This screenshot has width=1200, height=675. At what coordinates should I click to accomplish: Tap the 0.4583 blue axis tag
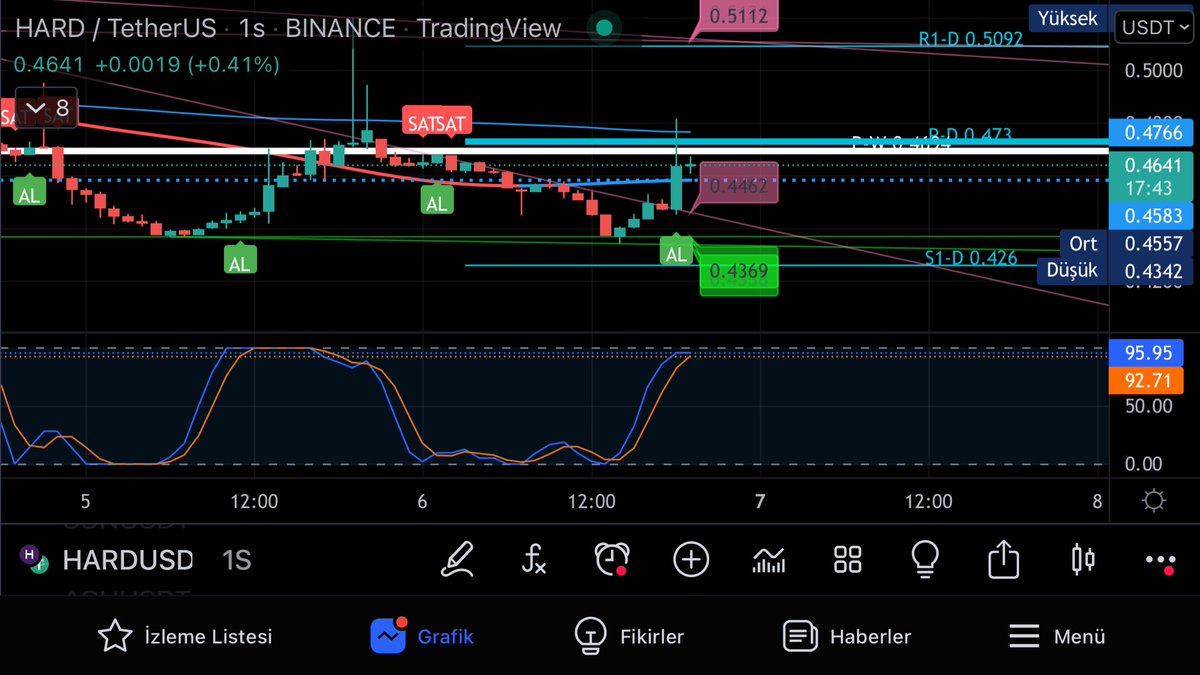tap(1152, 216)
